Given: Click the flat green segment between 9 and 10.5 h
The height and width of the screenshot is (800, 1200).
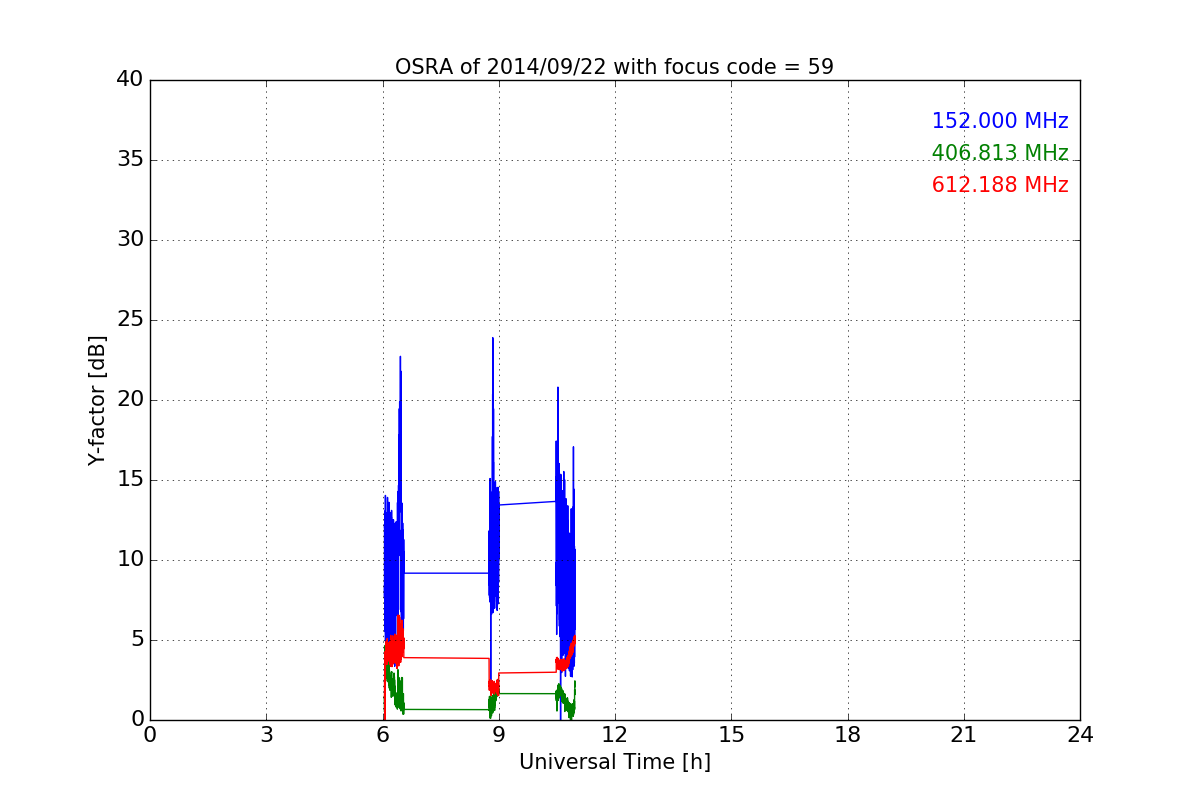Looking at the screenshot, I should [x=527, y=693].
